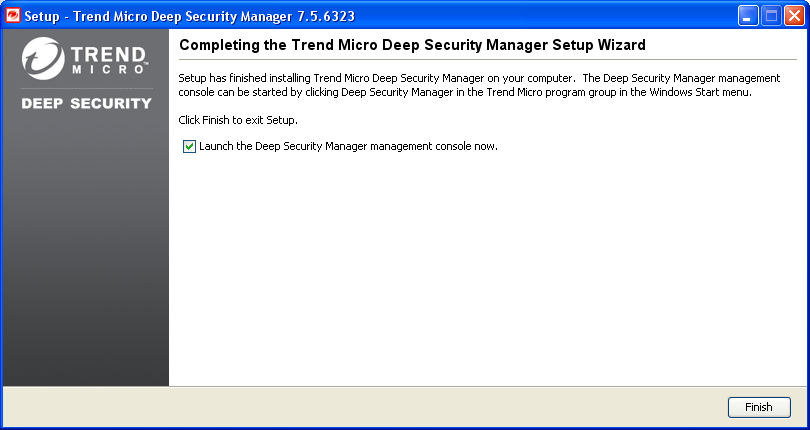Minimize the Setup window
810x430 pixels.
click(x=749, y=16)
